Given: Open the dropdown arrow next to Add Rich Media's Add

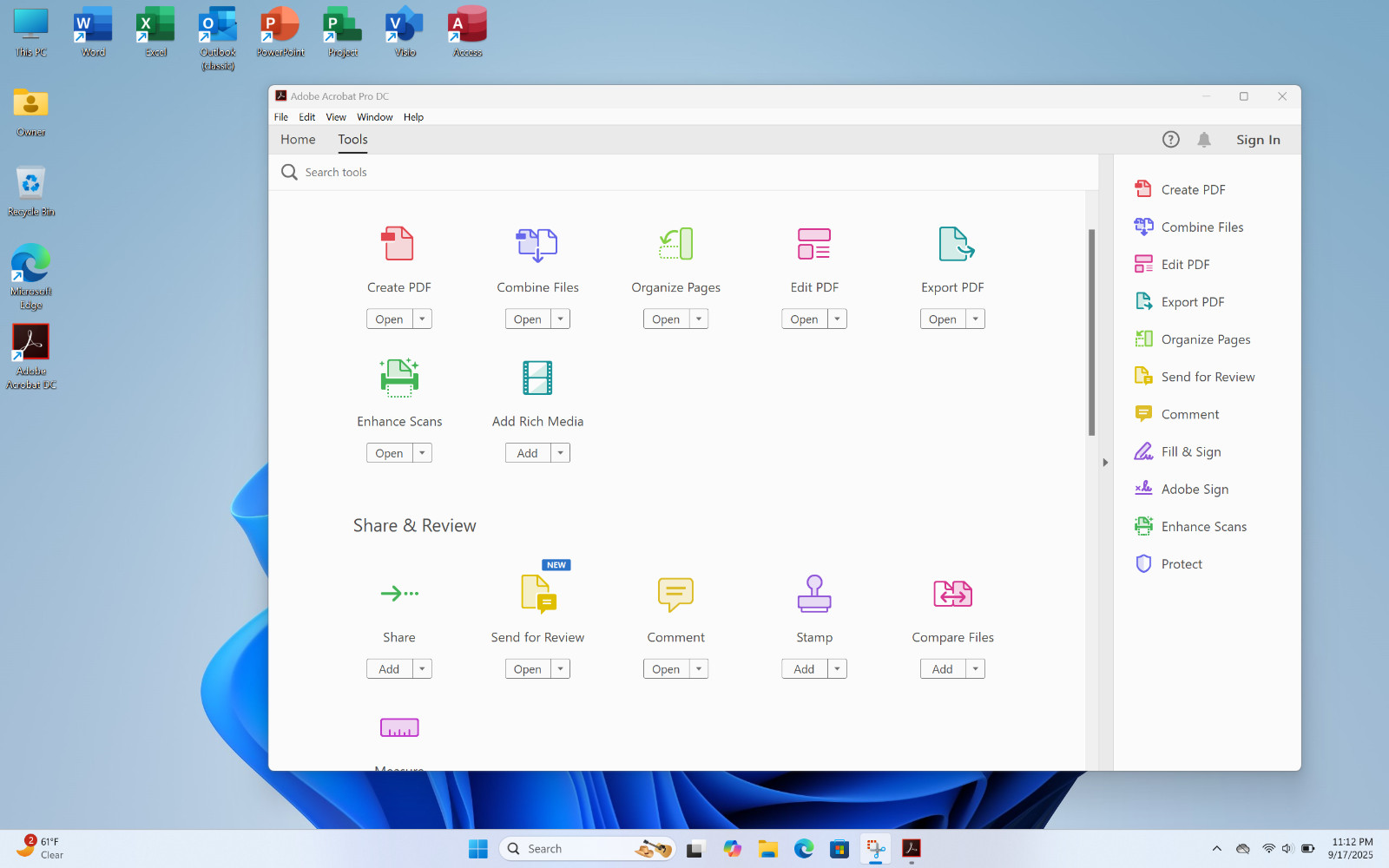Looking at the screenshot, I should pyautogui.click(x=561, y=453).
